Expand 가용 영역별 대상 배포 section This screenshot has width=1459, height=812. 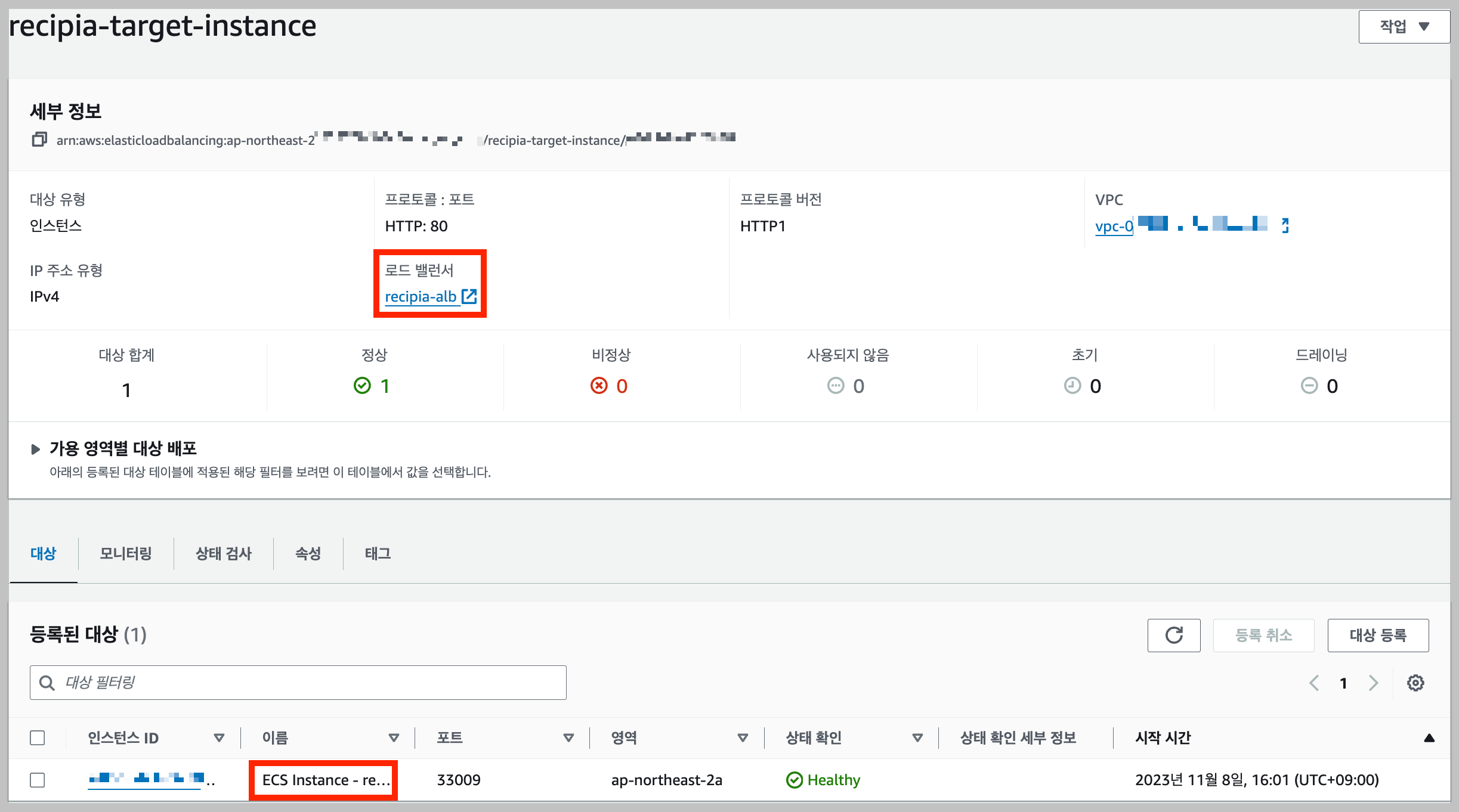point(36,449)
